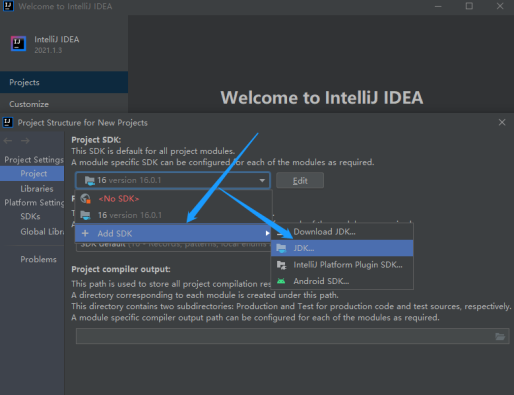
Task: Click the submenu arrow on Add SDK
Action: click(x=267, y=233)
